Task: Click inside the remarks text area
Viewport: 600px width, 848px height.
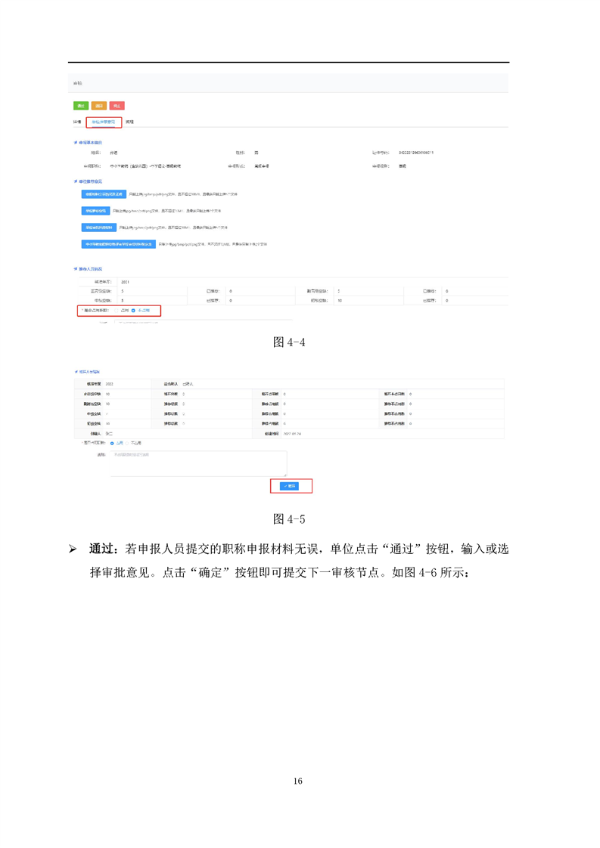Action: 195,462
